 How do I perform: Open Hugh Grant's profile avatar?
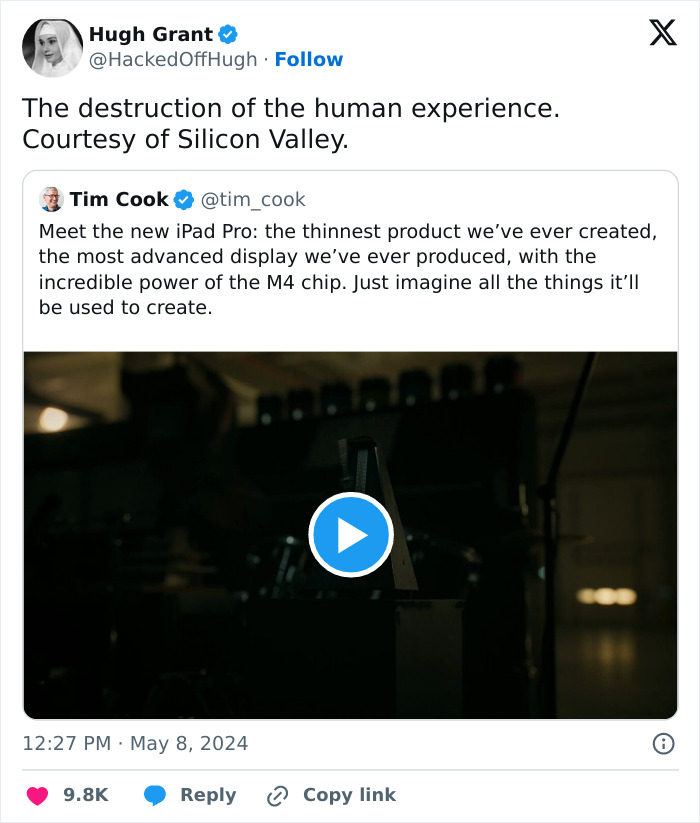(52, 47)
